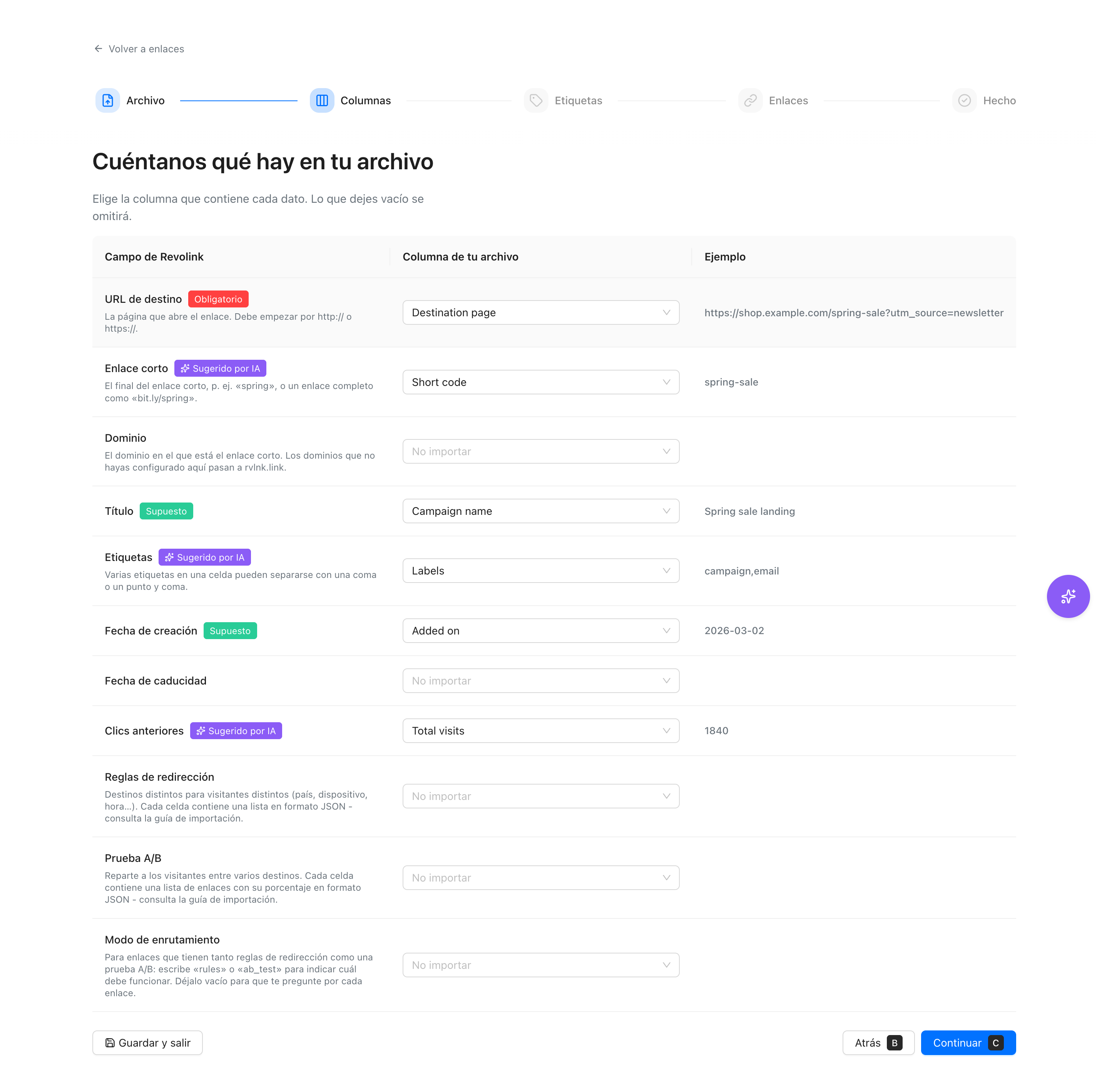Click the save icon in Guardar y salir
Screen dimensions: 1097x1092
[110, 1043]
